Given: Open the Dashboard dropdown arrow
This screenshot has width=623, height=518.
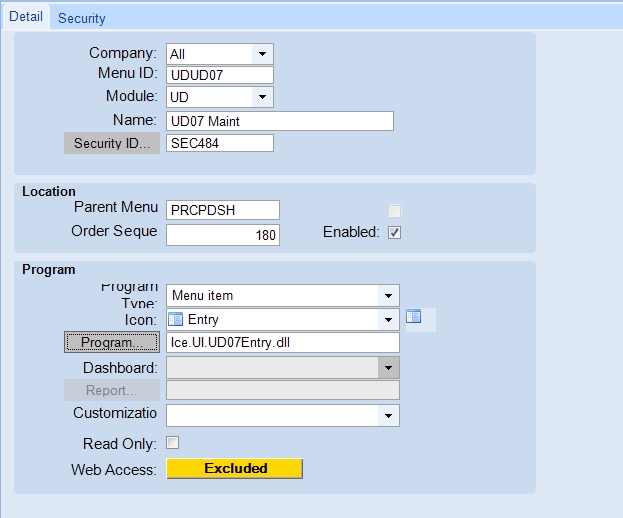Looking at the screenshot, I should [388, 367].
